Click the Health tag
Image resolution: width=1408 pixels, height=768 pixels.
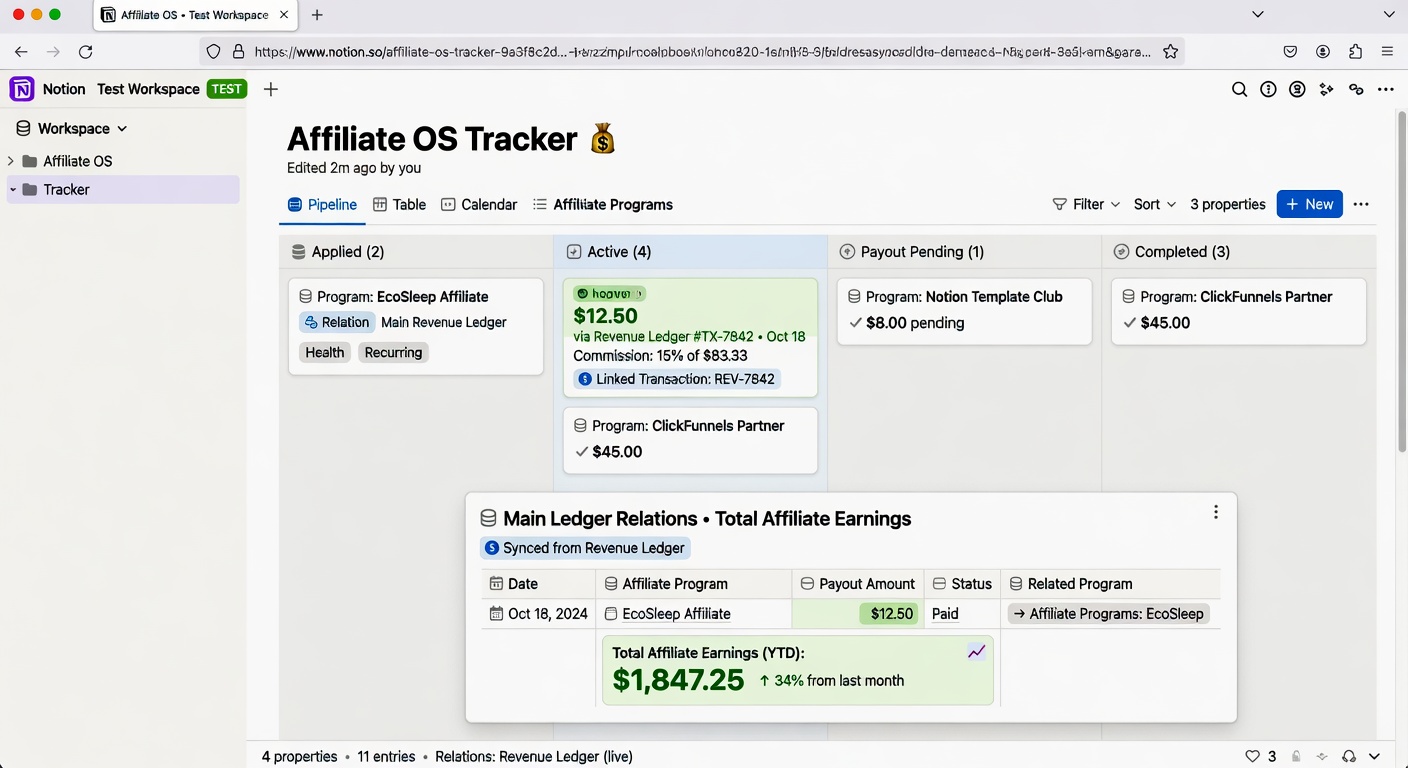click(x=325, y=352)
